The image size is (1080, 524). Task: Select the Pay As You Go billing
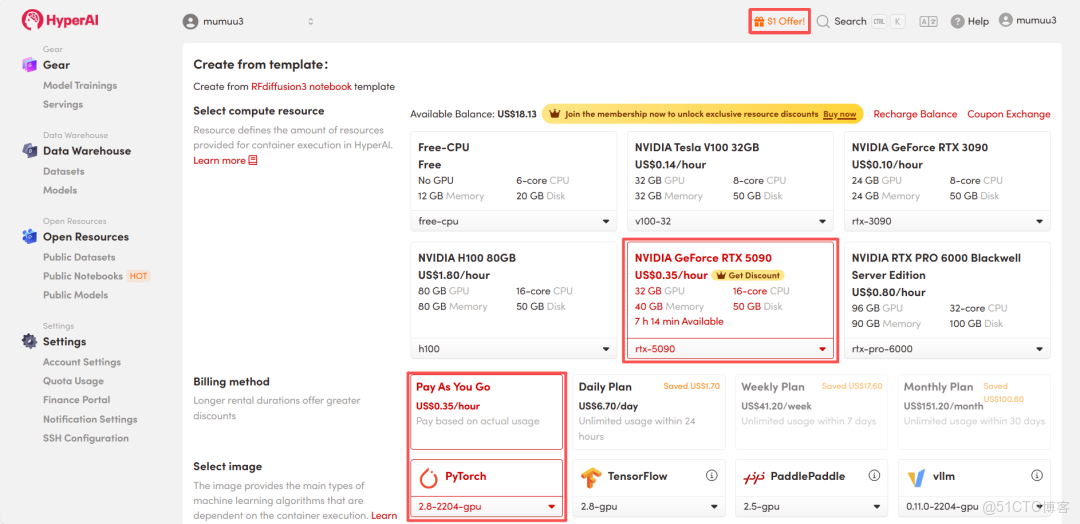[x=486, y=410]
